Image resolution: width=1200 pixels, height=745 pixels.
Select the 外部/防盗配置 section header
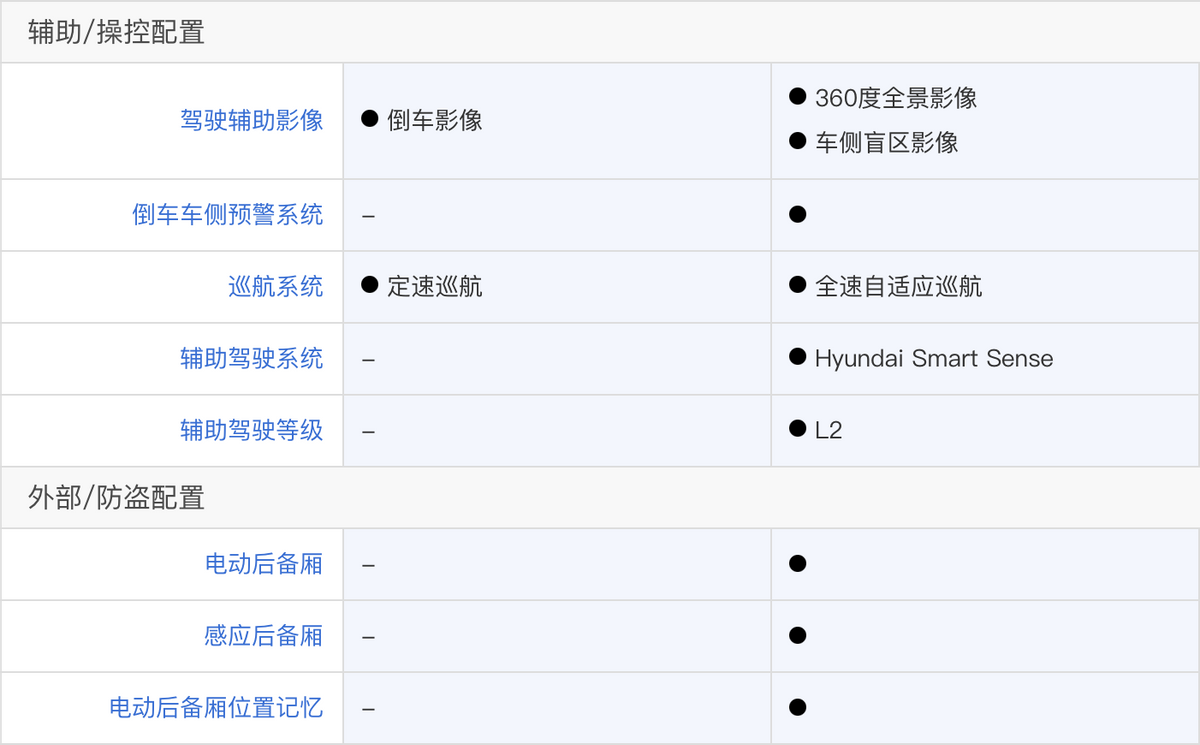[x=116, y=498]
